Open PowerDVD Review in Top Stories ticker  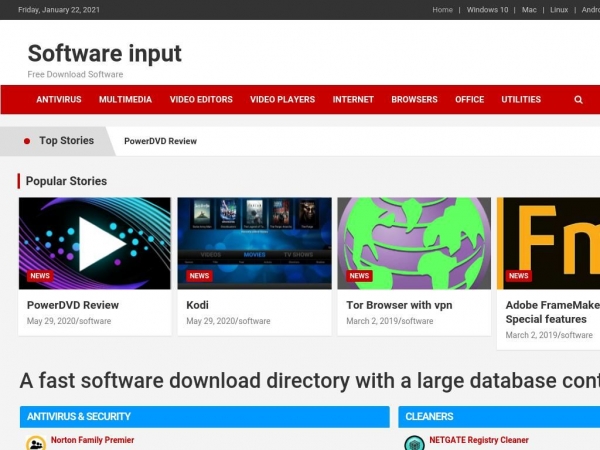[x=160, y=141]
